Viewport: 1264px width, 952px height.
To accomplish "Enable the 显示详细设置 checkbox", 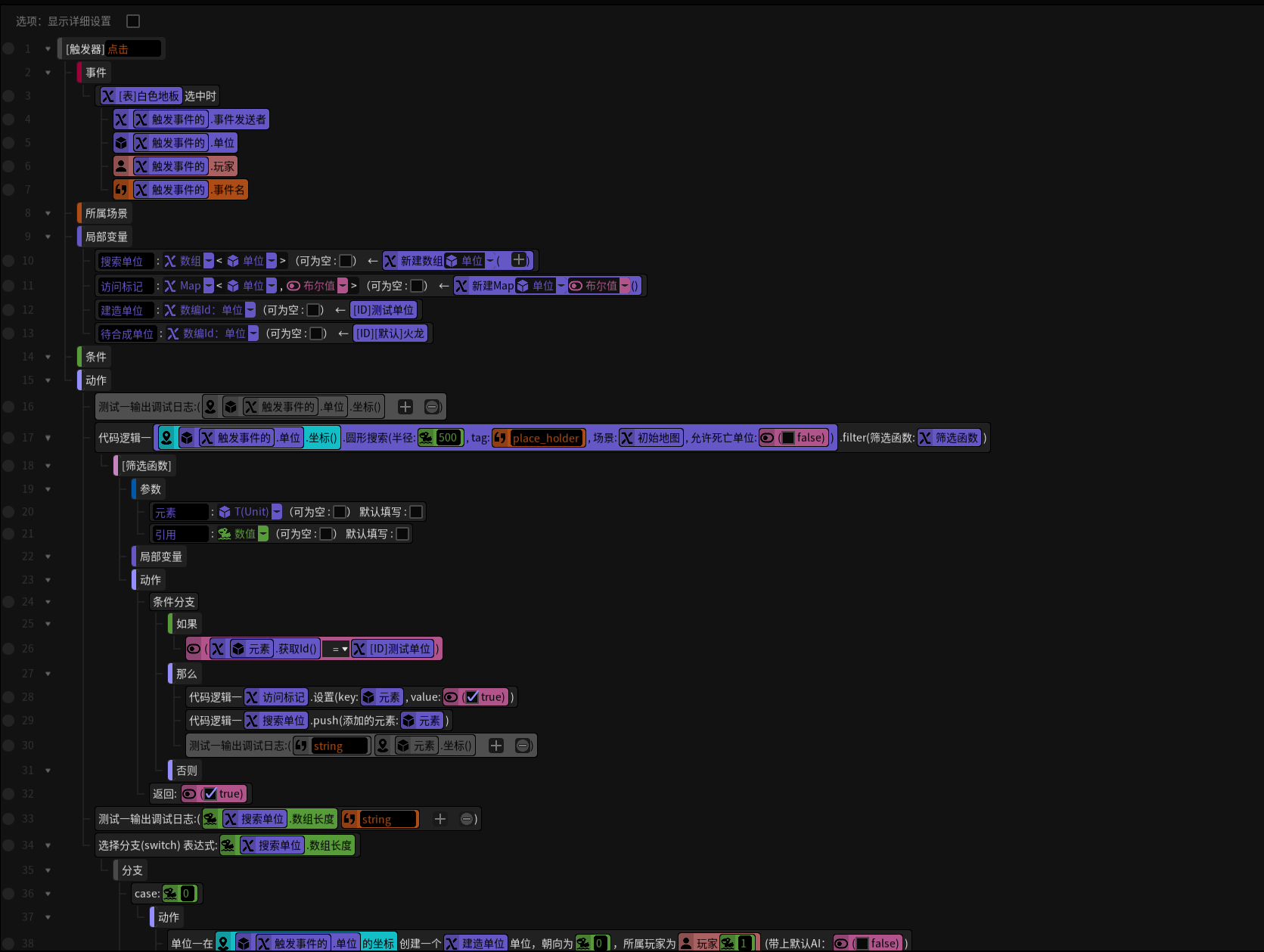I will coord(133,21).
